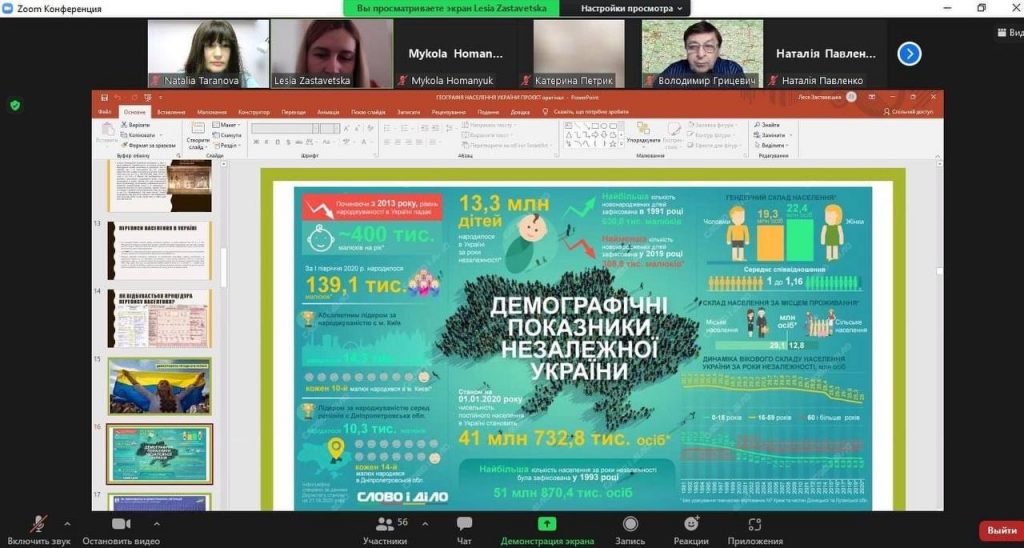Select slide 15 thumbnail with the flag
Image resolution: width=1024 pixels, height=548 pixels.
[x=159, y=386]
